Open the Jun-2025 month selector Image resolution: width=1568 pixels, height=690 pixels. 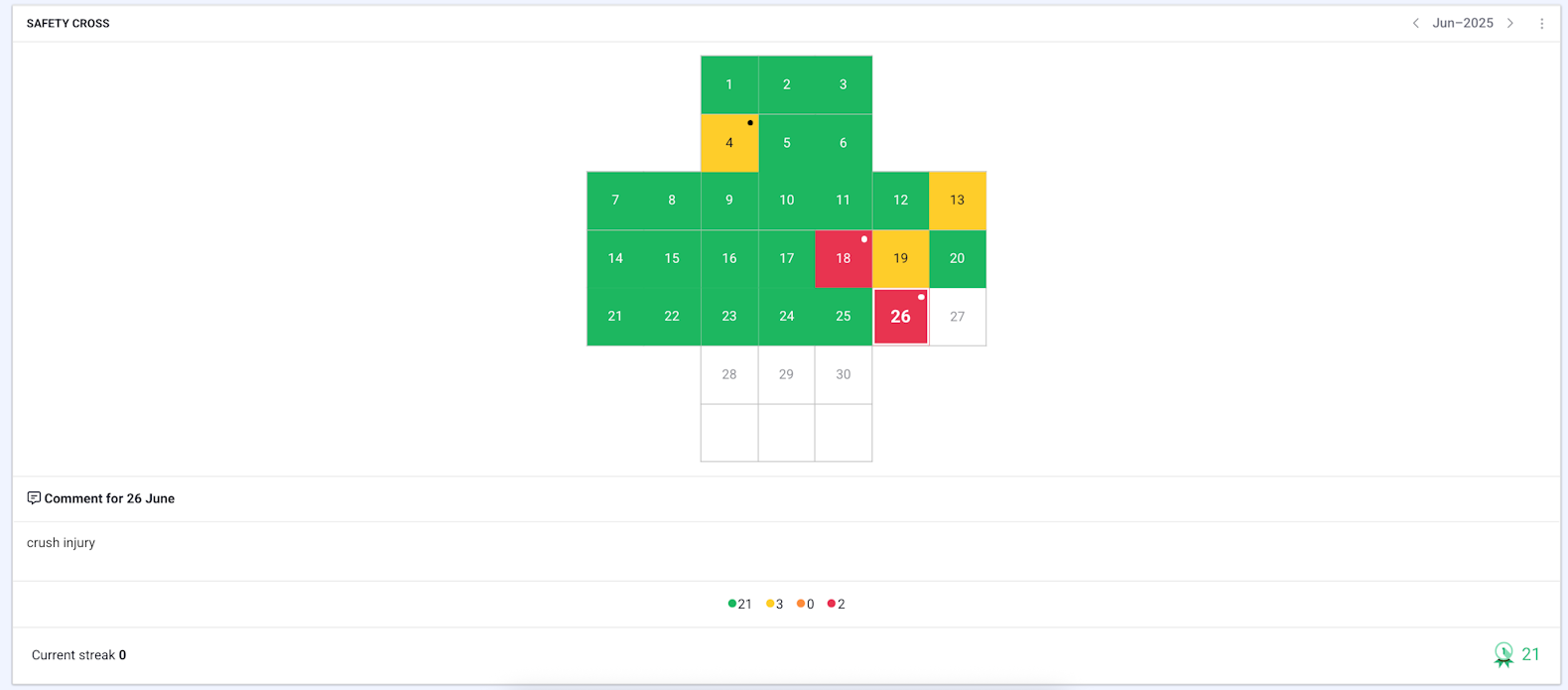pos(1462,24)
